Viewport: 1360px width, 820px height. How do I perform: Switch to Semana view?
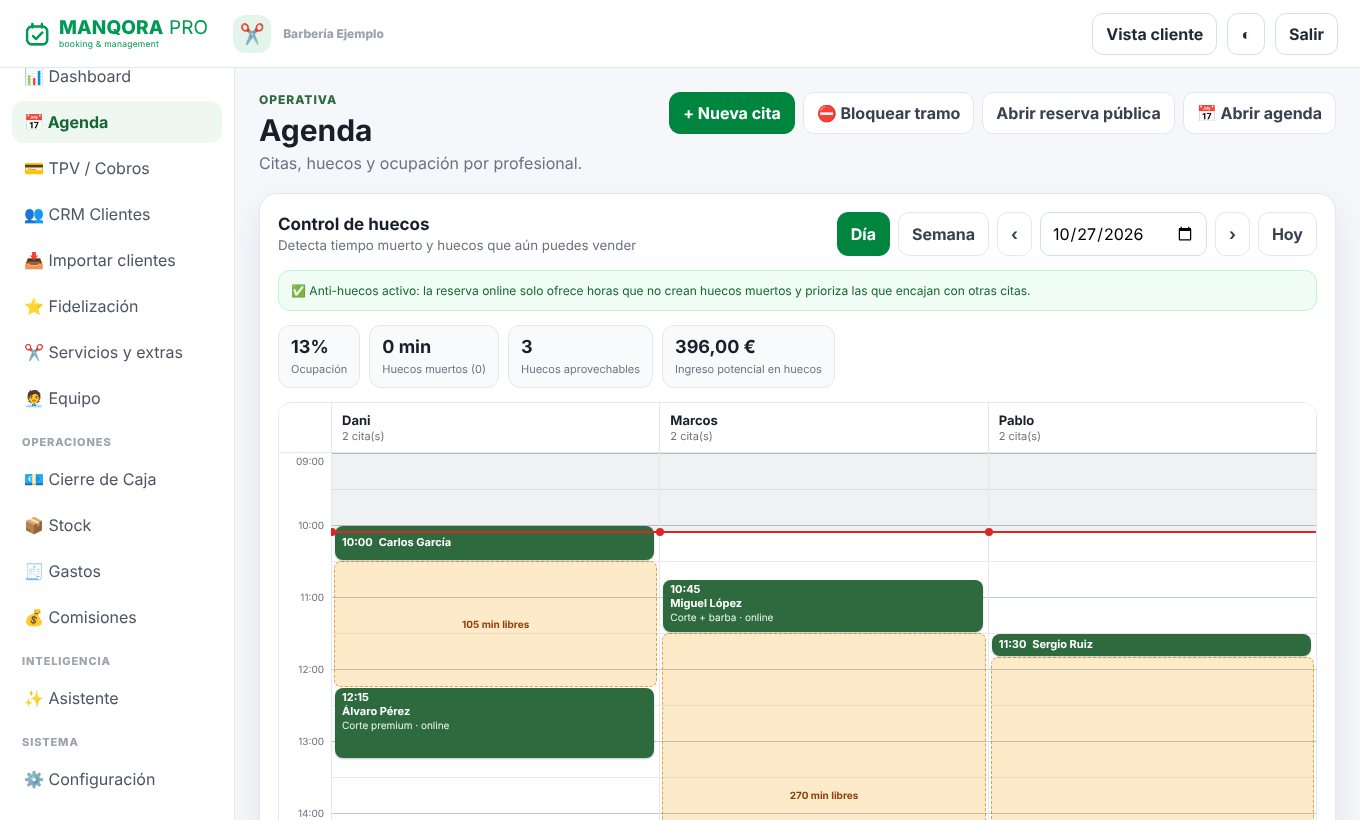(943, 234)
